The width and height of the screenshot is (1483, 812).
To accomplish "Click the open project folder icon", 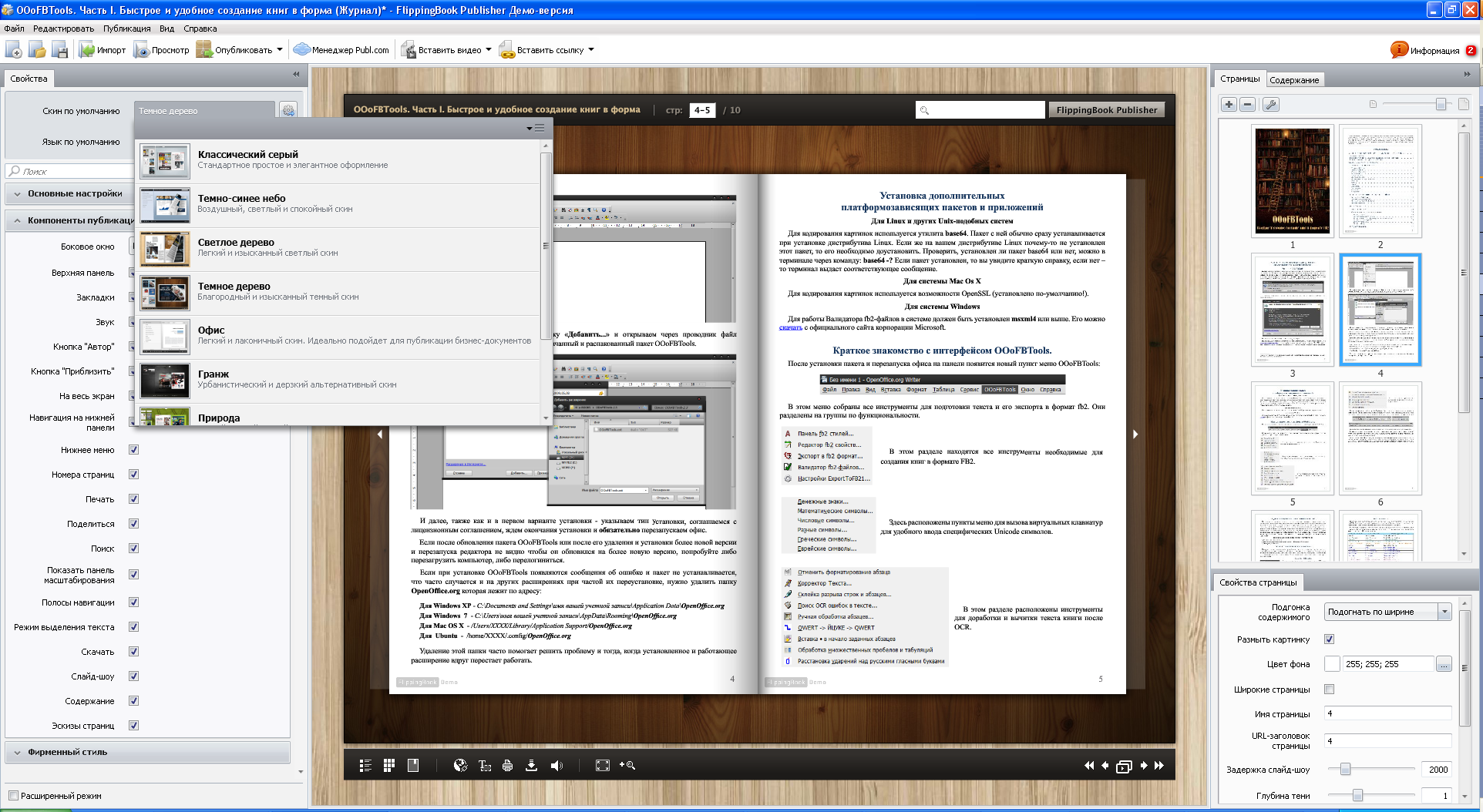I will click(37, 50).
